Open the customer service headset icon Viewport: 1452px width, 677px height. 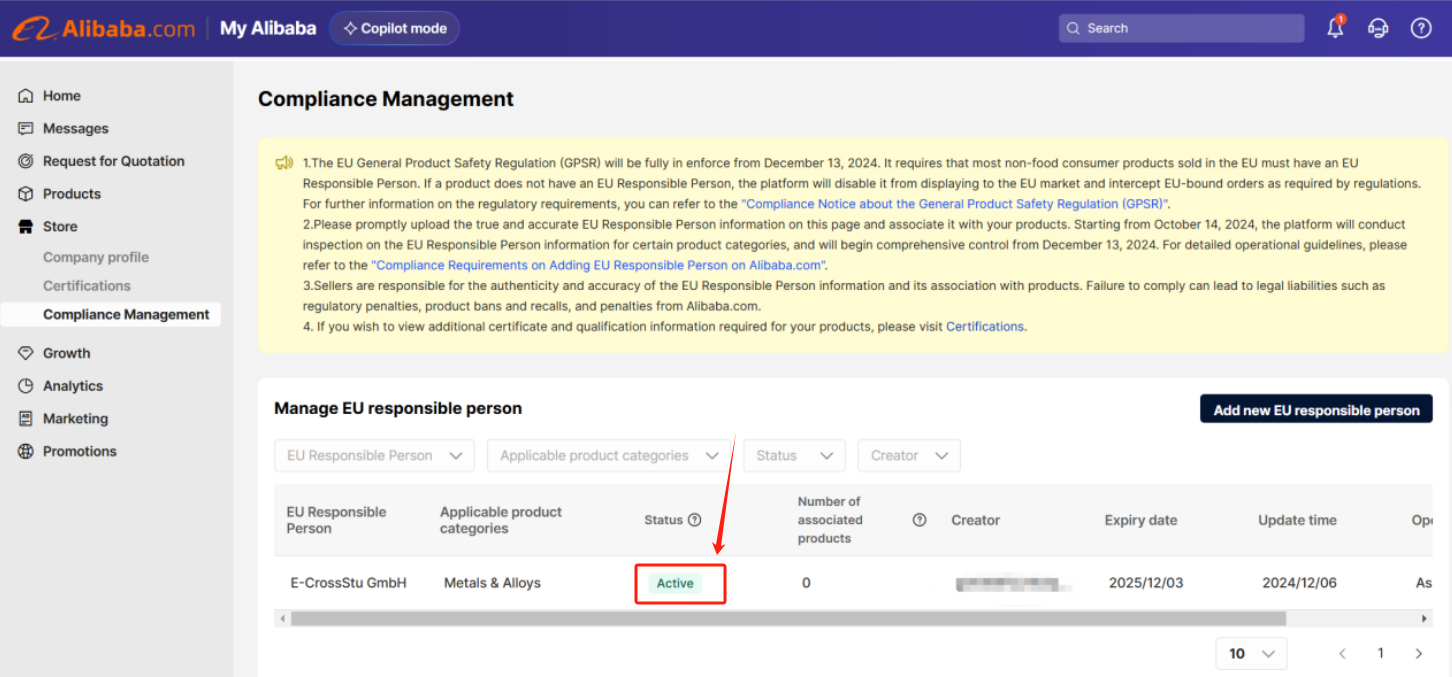point(1378,28)
